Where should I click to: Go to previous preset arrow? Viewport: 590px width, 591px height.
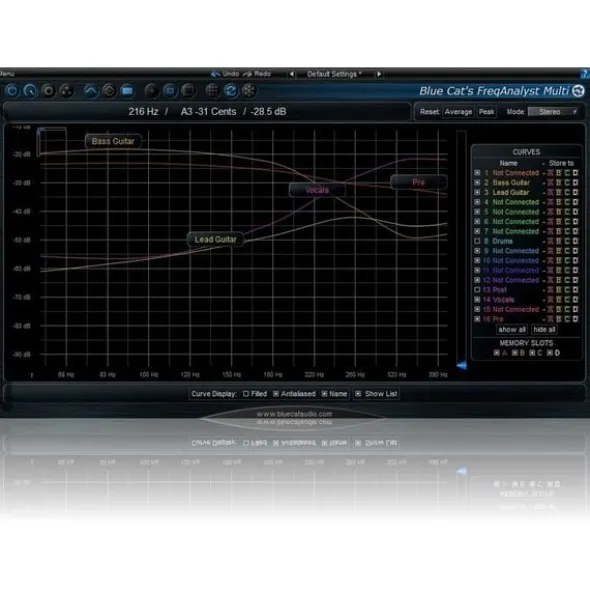[291, 74]
